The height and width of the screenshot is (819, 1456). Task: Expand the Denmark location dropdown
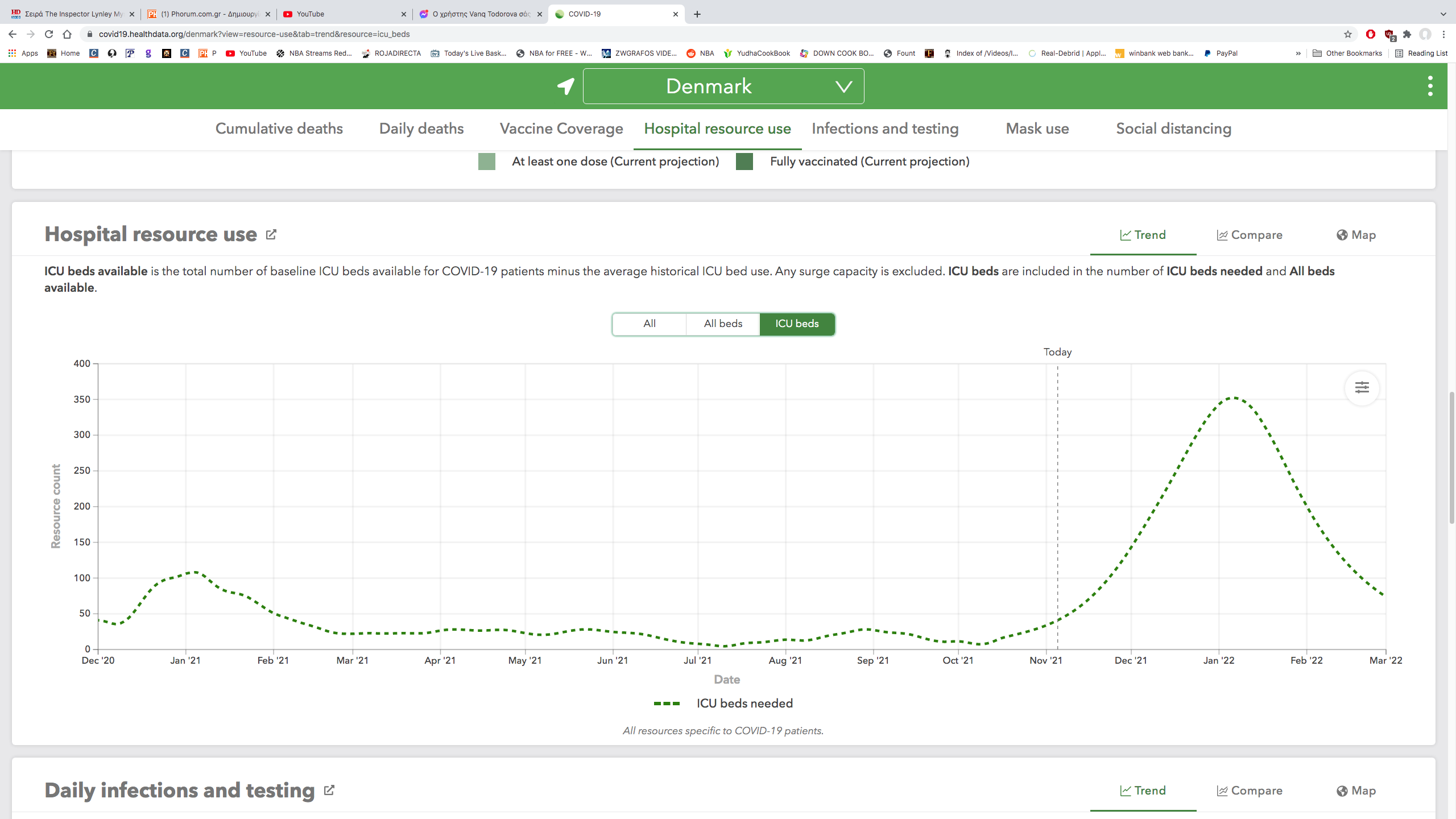click(x=723, y=86)
